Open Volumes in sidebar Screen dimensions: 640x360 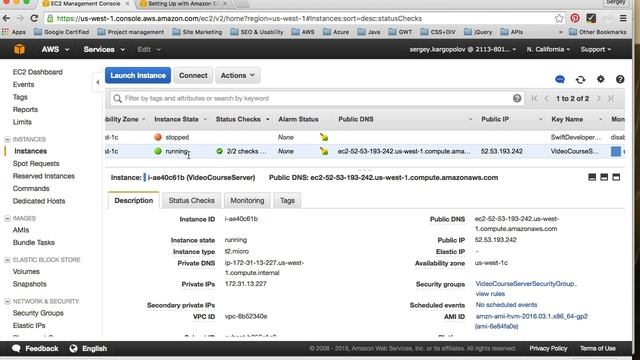(x=26, y=271)
